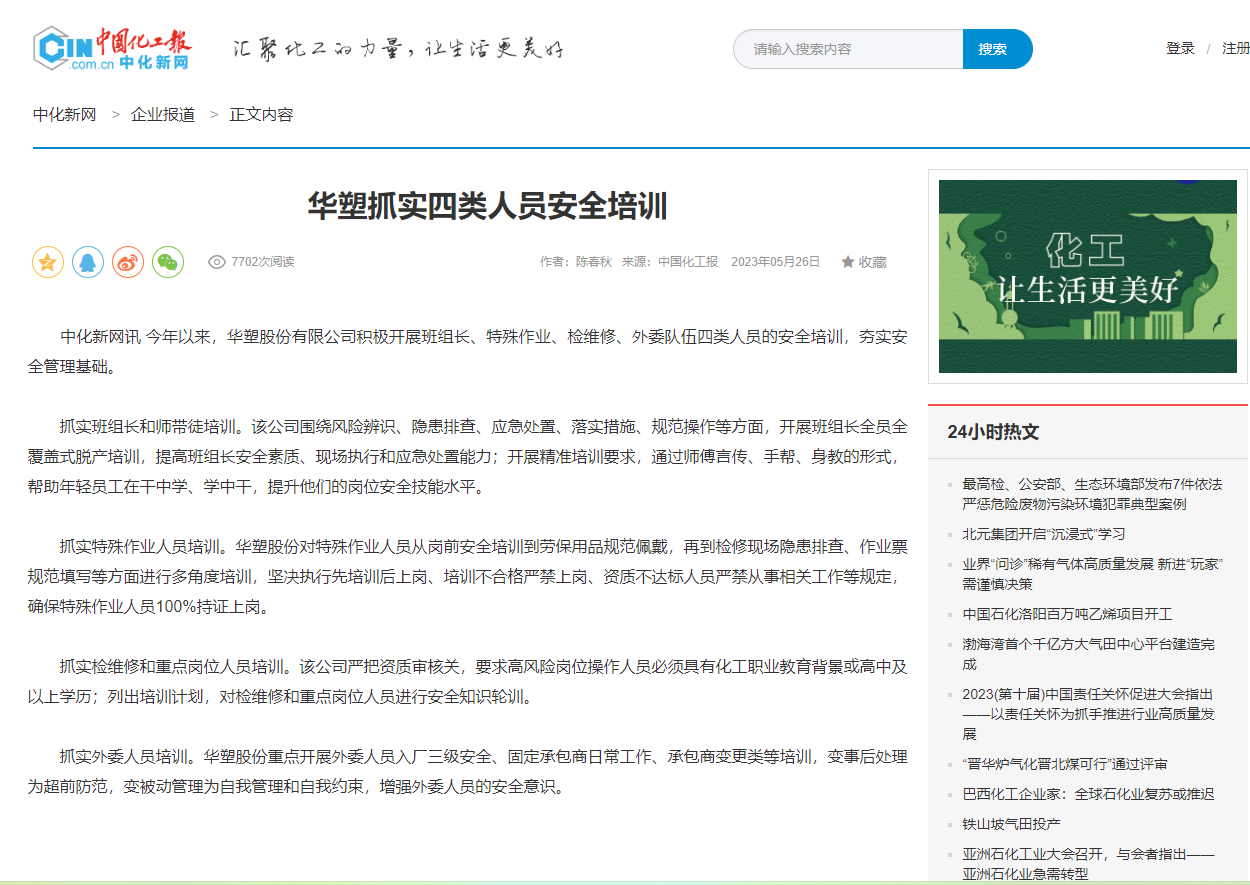Click the 中化新网 site logo
This screenshot has width=1250, height=885.
click(111, 48)
